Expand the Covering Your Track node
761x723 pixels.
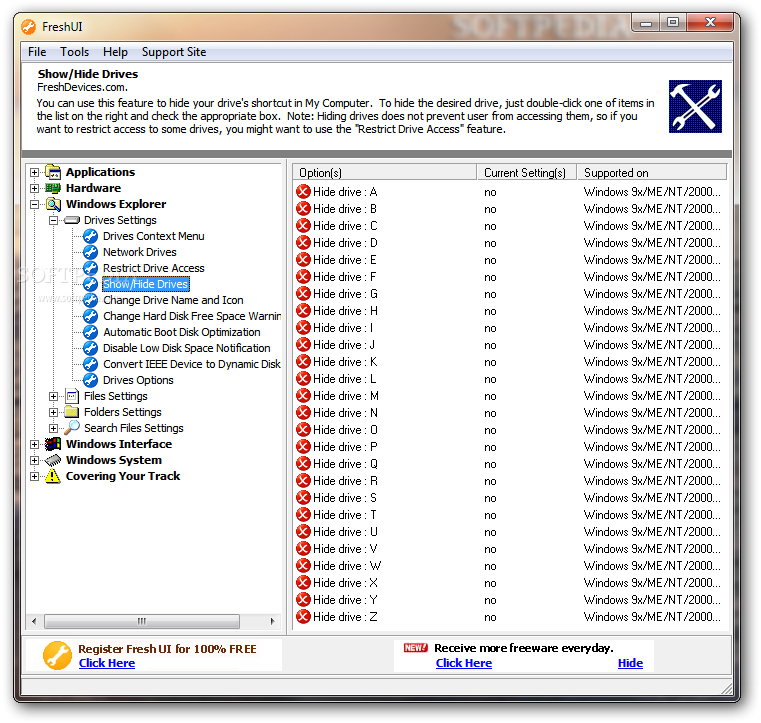(34, 476)
